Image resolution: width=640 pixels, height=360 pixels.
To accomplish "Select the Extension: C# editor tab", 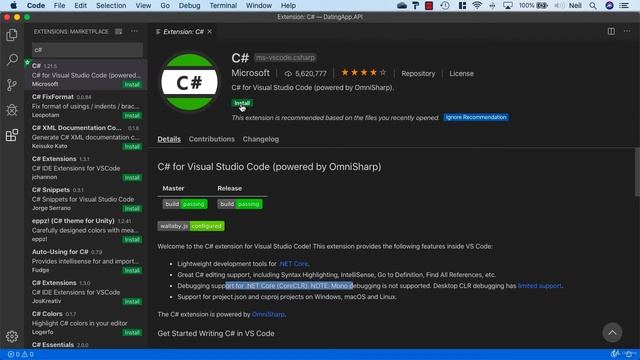I will (x=183, y=31).
